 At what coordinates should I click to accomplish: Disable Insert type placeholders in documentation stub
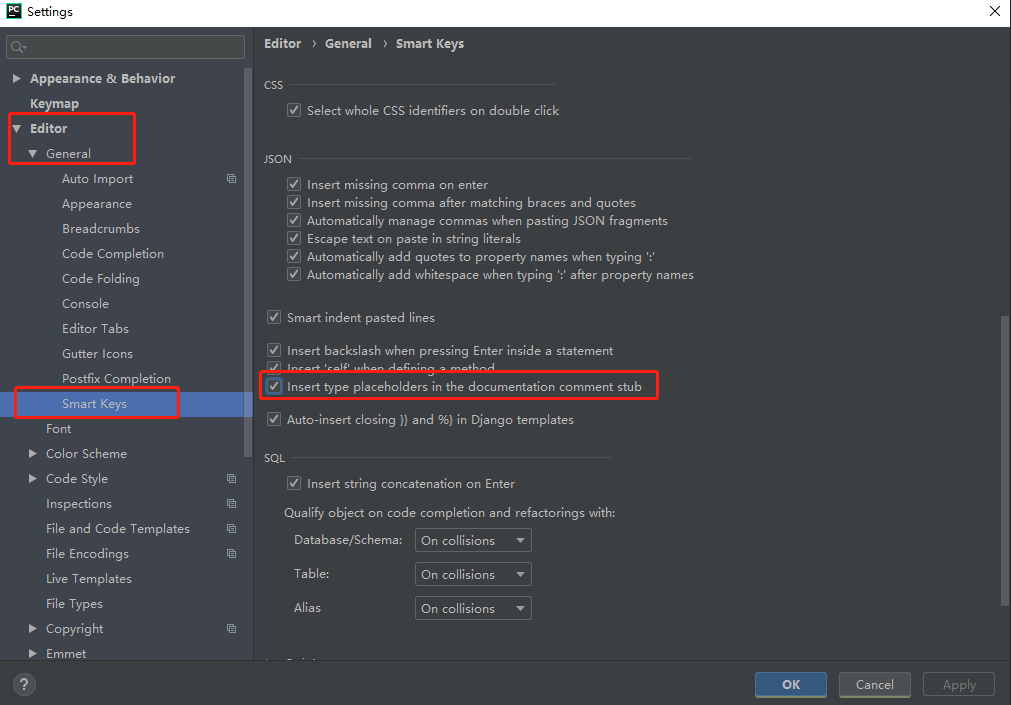pos(274,386)
